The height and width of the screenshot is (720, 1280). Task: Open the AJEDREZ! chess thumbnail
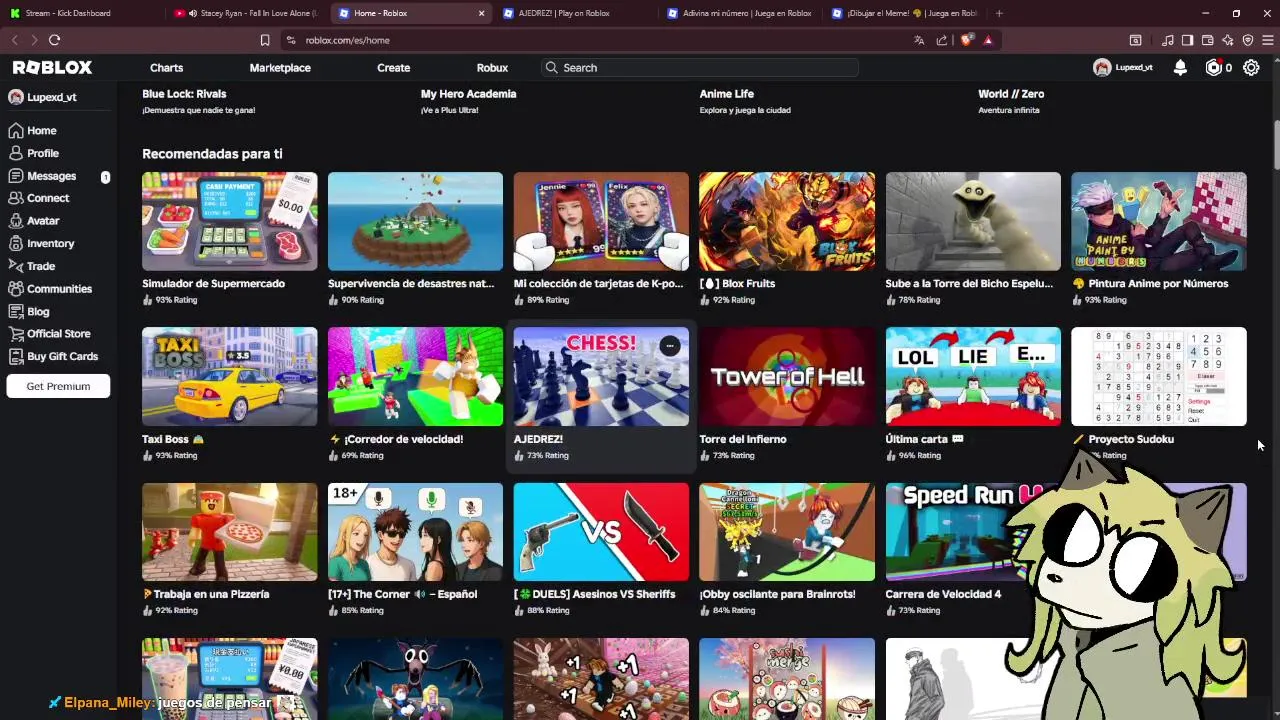click(601, 376)
